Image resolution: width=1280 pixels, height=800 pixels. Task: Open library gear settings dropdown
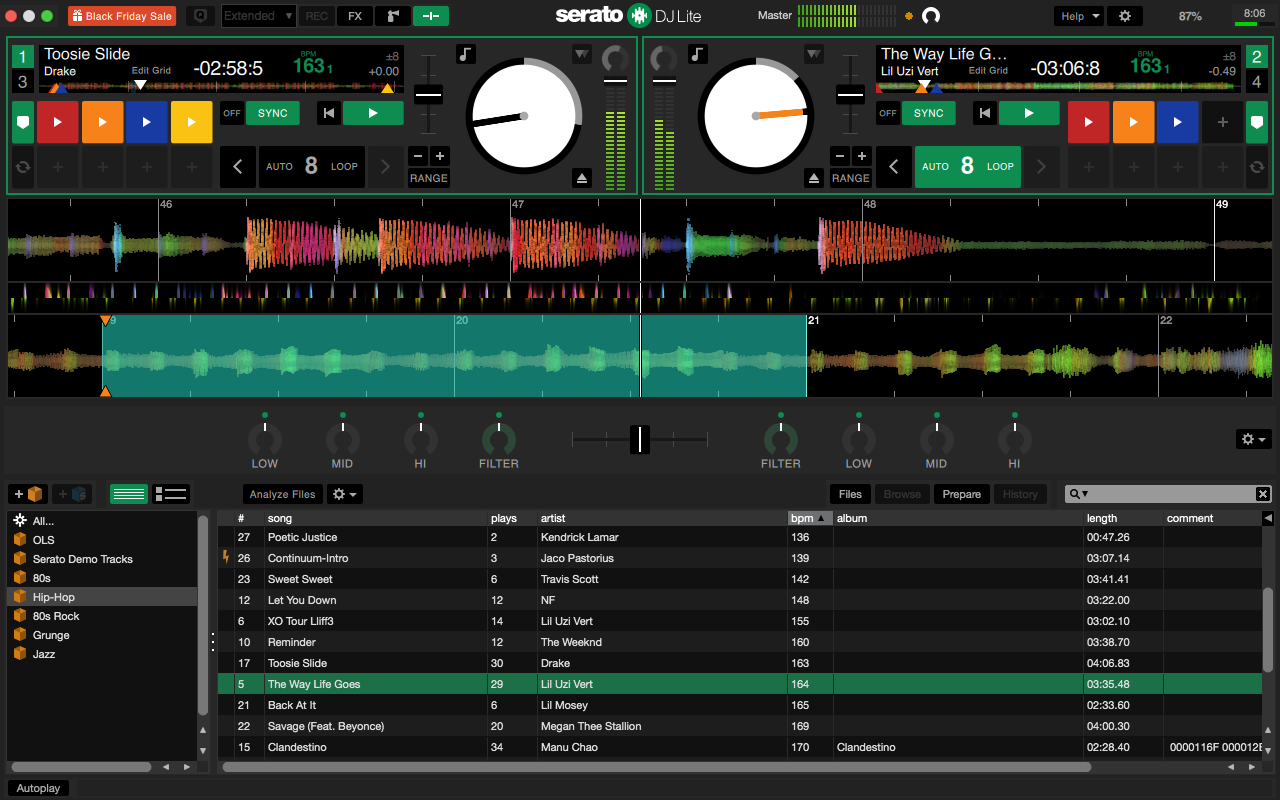345,494
